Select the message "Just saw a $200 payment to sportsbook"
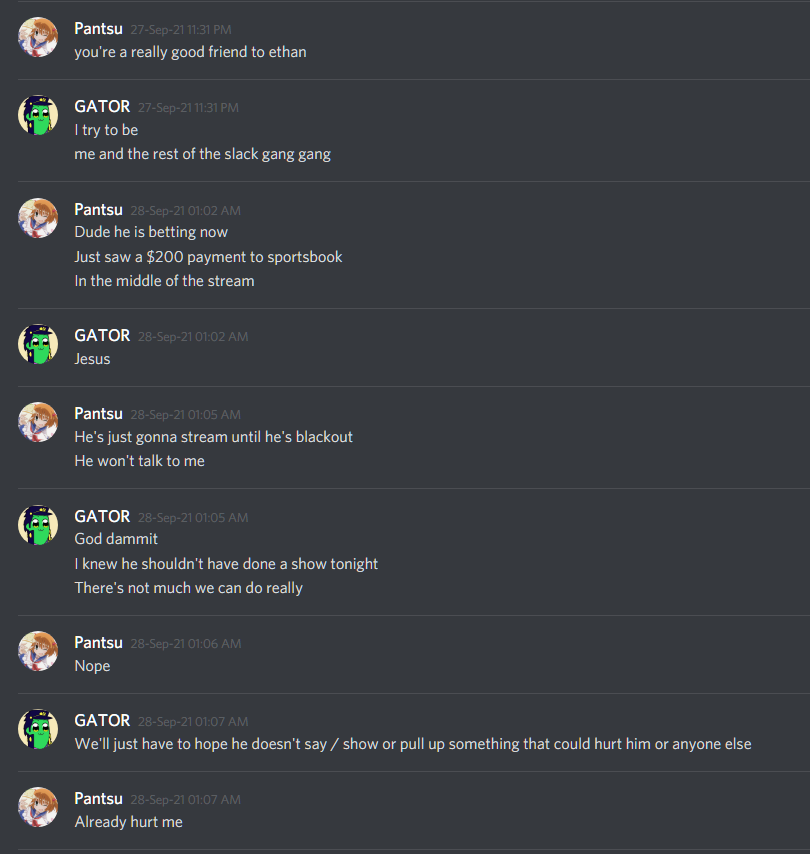Viewport: 810px width, 854px height. 208,257
